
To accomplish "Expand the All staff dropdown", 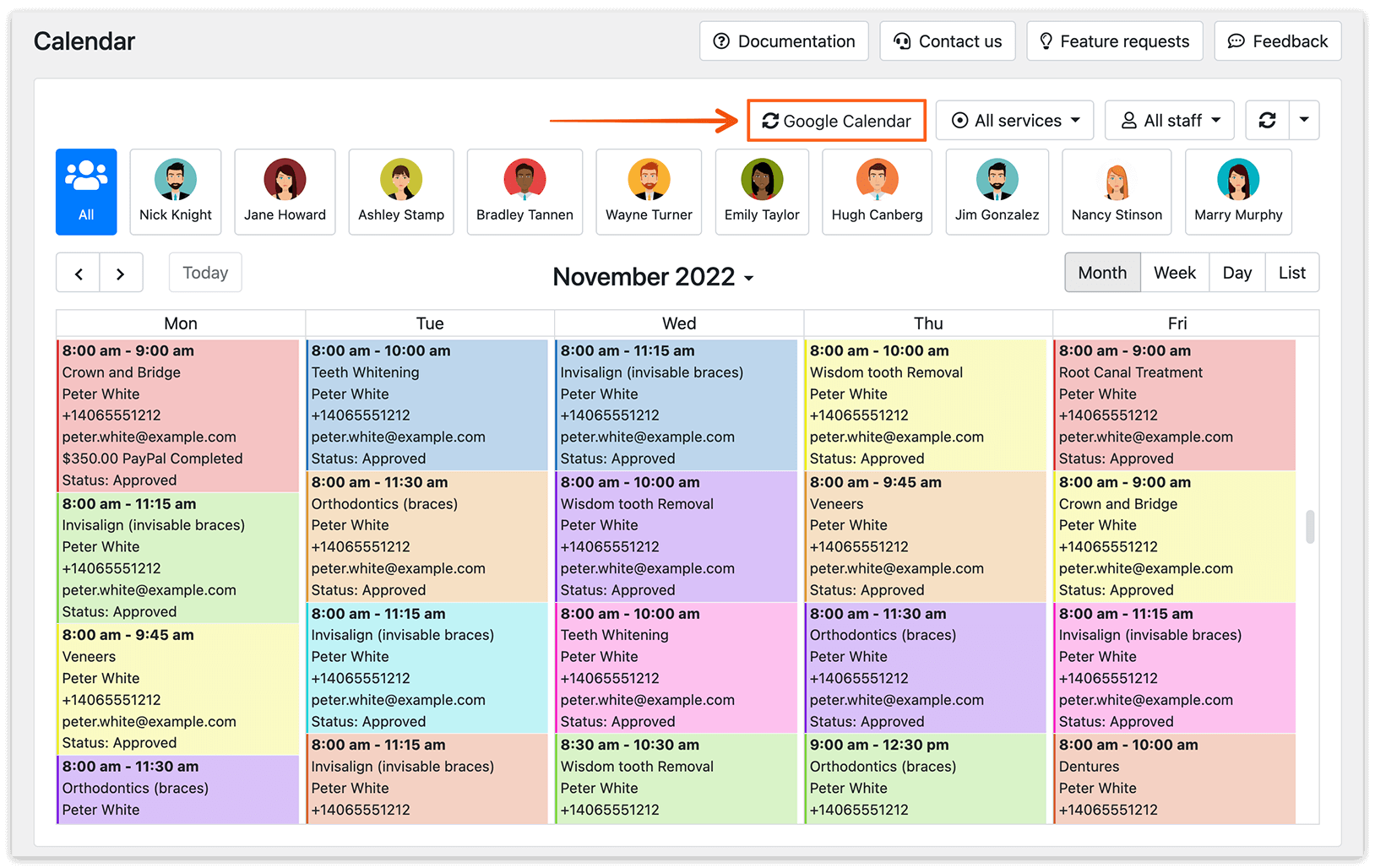I will tap(1170, 121).
